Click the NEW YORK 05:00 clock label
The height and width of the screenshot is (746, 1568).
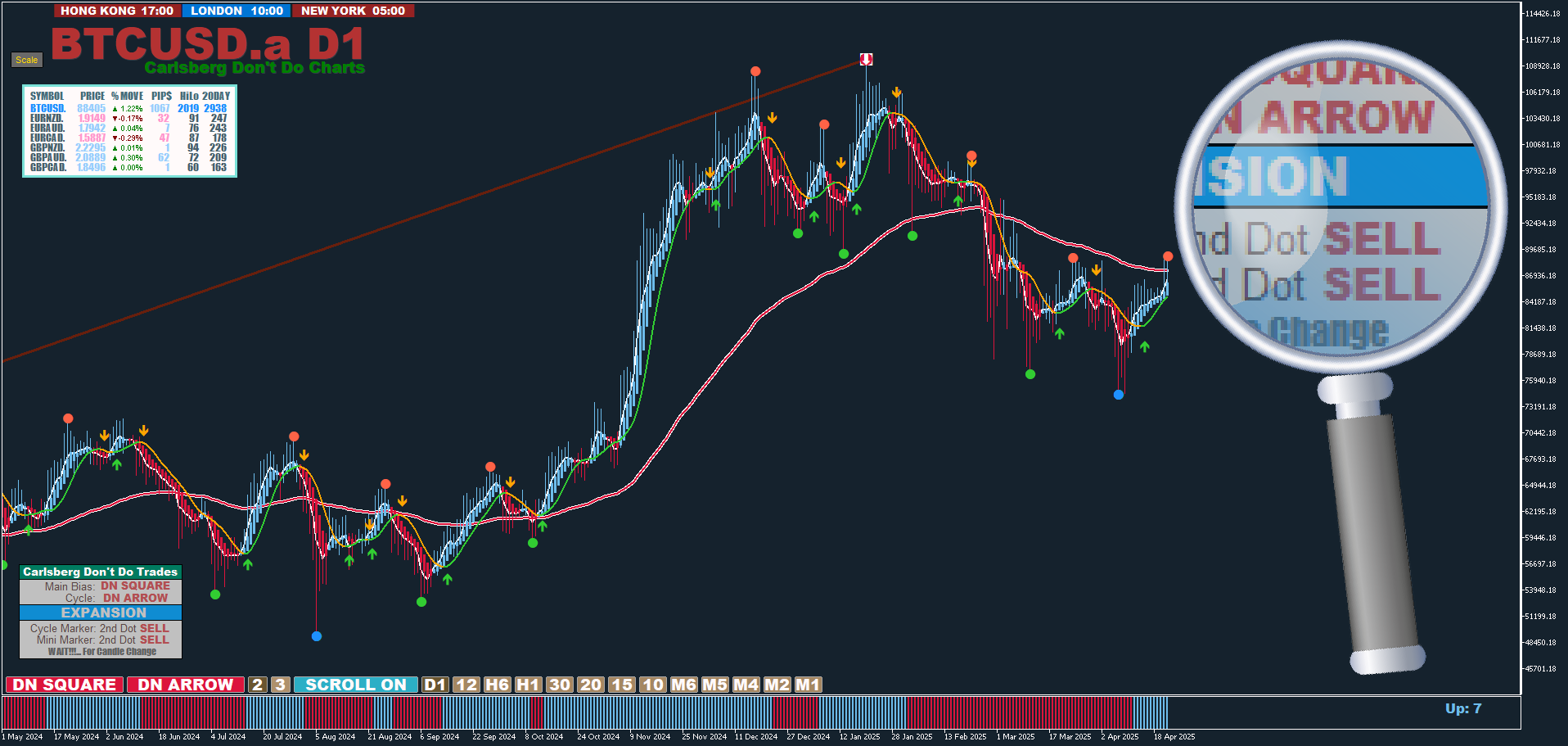click(353, 11)
